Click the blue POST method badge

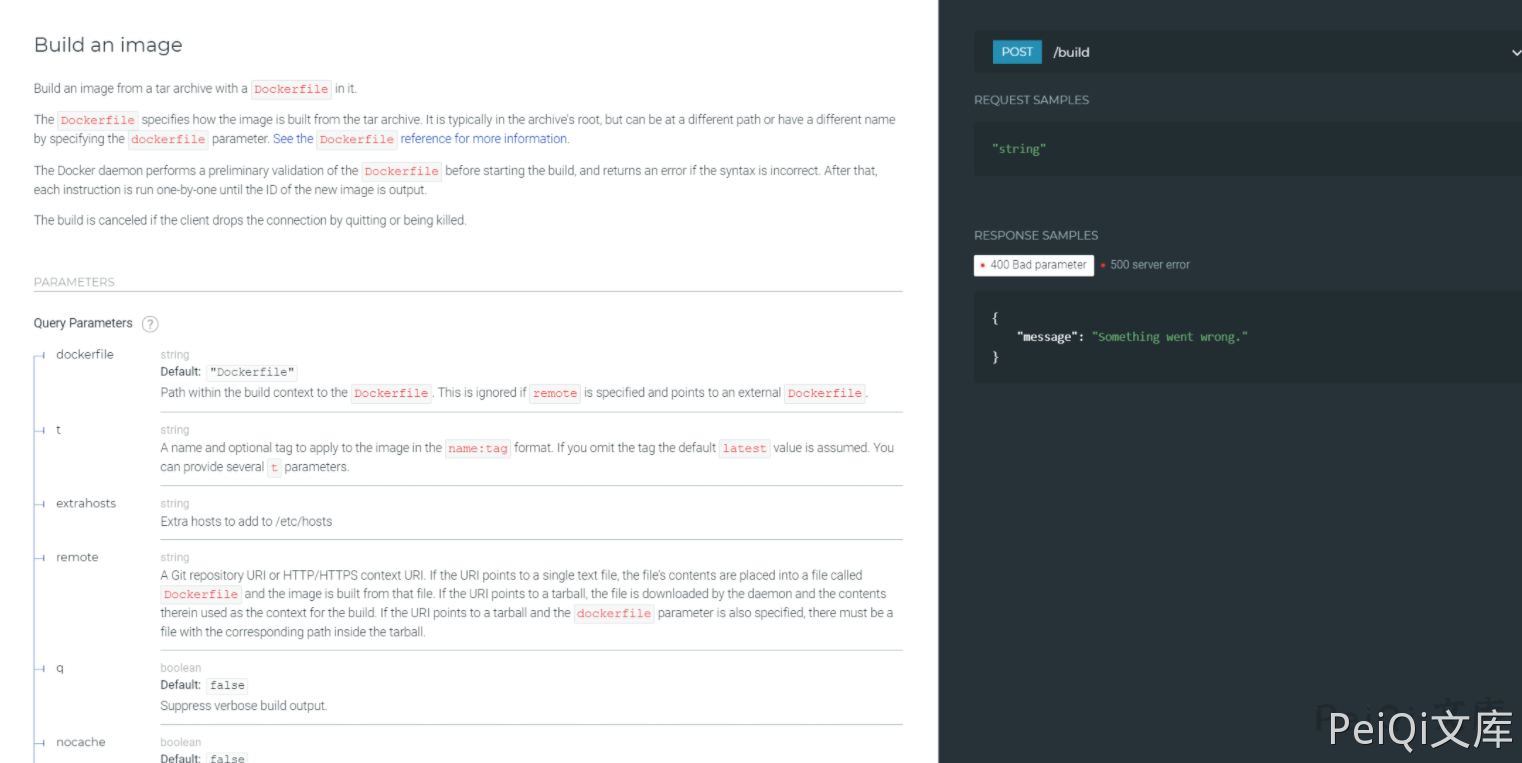click(x=1017, y=52)
